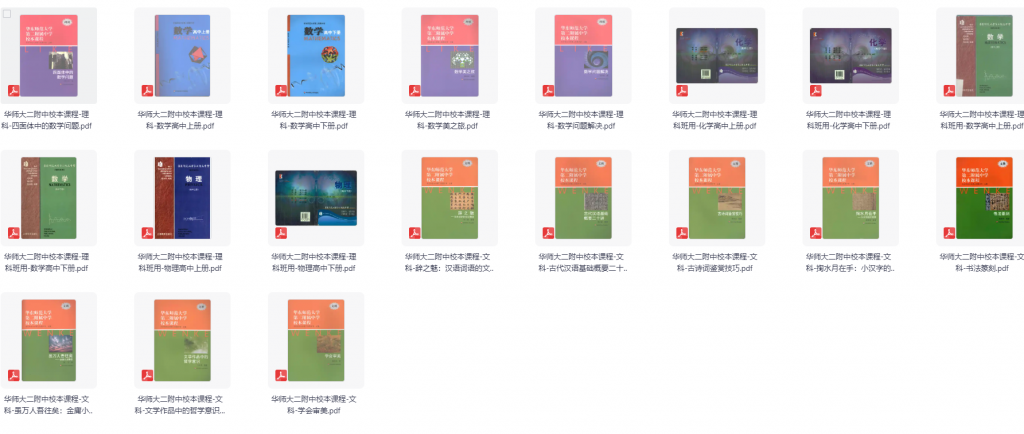The width and height of the screenshot is (1024, 434).
Task: Open the 理科-数学高中下册 cover thumbnail
Action: [x=316, y=55]
